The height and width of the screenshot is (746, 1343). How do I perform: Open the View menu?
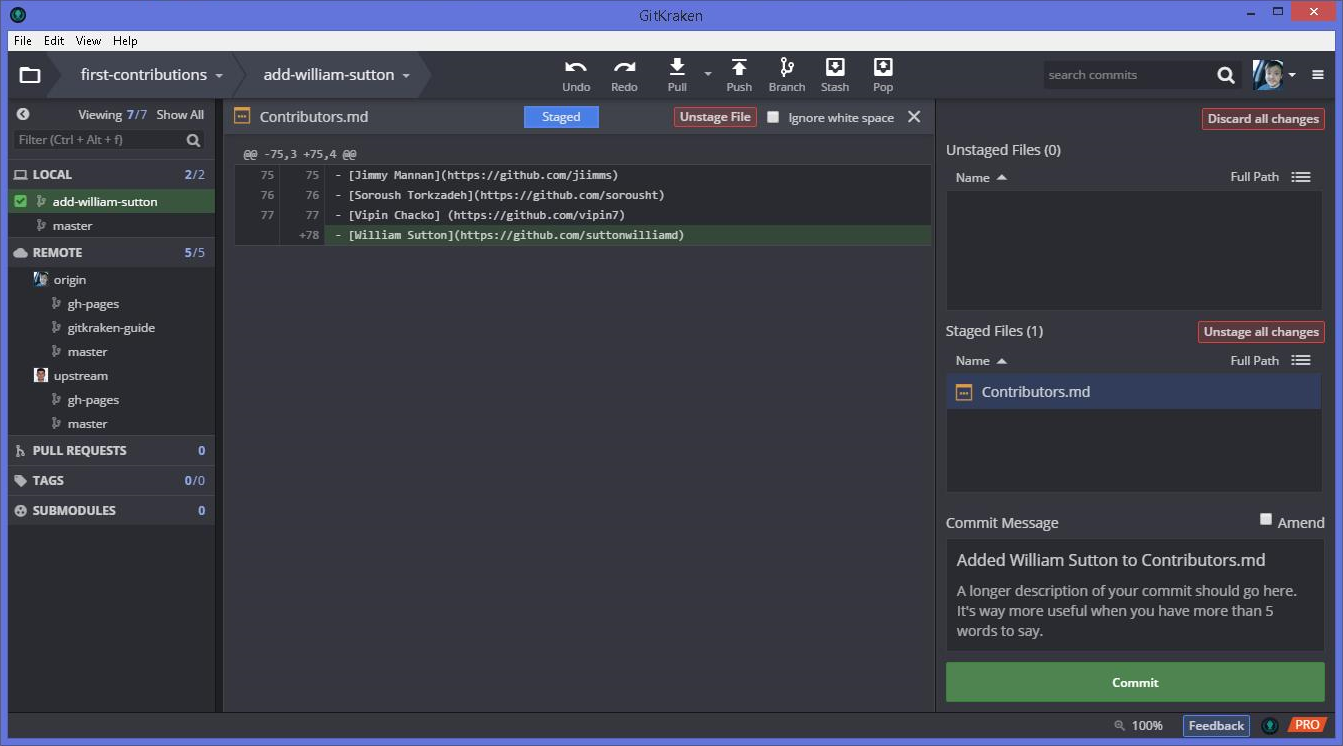[x=88, y=41]
